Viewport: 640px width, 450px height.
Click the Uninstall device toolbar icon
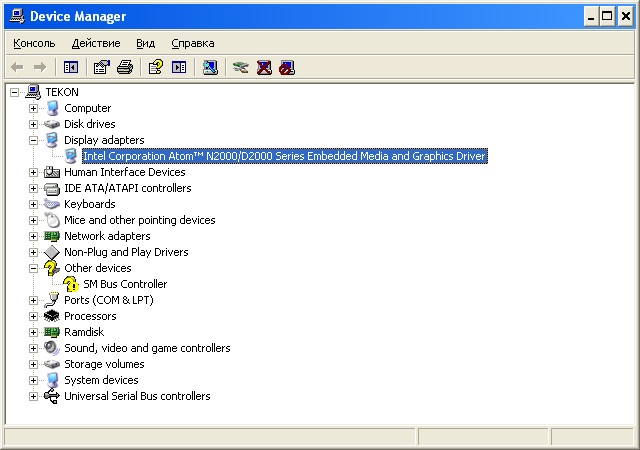[x=264, y=67]
